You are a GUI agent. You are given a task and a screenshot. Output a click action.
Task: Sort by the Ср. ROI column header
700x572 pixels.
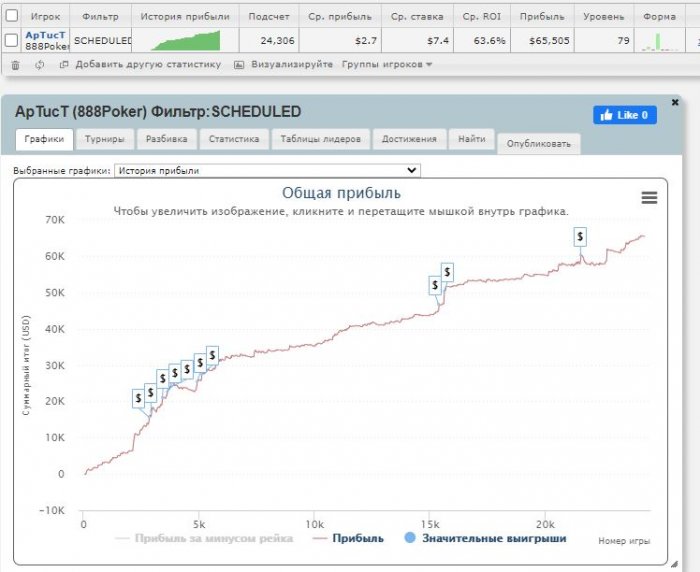click(481, 17)
